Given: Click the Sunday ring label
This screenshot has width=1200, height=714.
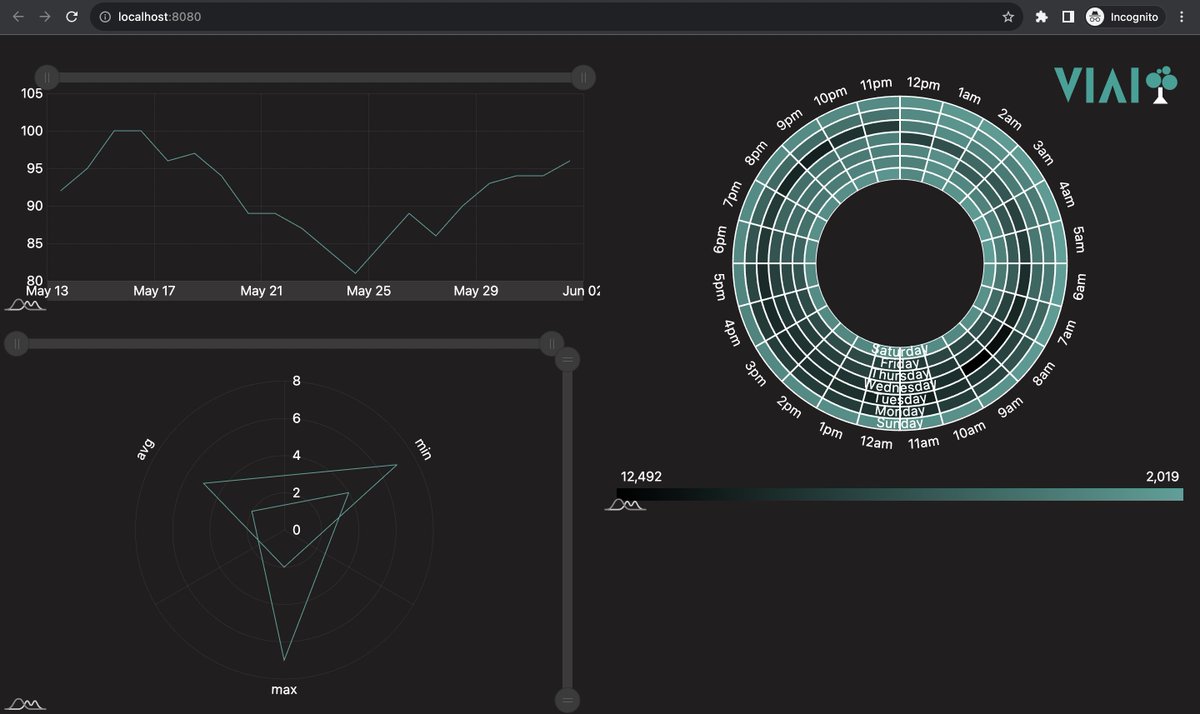Looking at the screenshot, I should coord(900,423).
